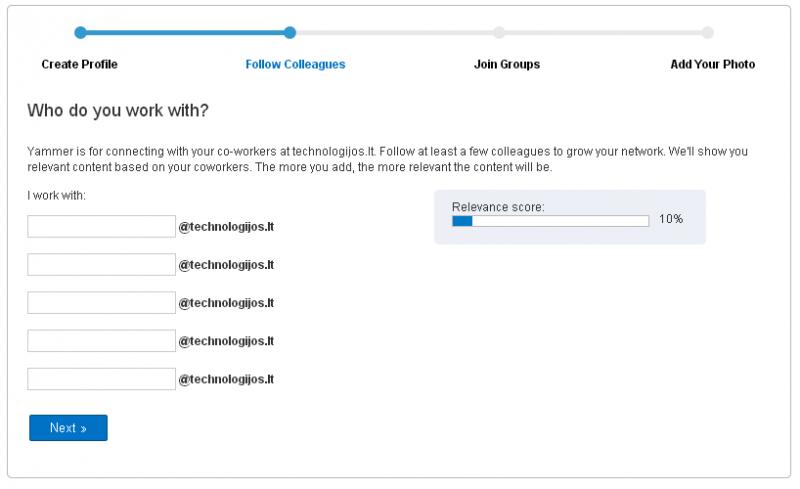Select the Follow Colleagues step label
The height and width of the screenshot is (489, 800).
click(295, 64)
